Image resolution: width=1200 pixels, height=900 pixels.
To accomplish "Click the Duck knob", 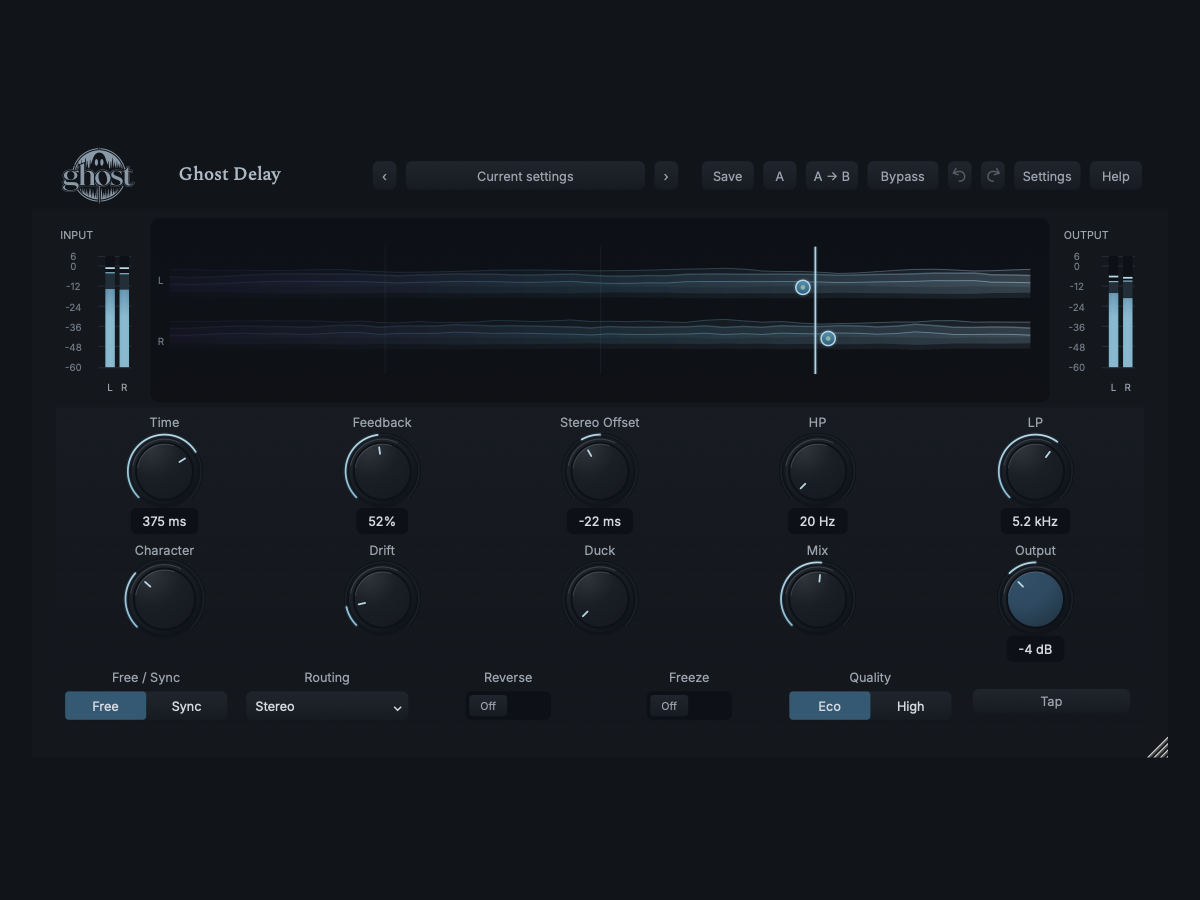I will (x=600, y=599).
